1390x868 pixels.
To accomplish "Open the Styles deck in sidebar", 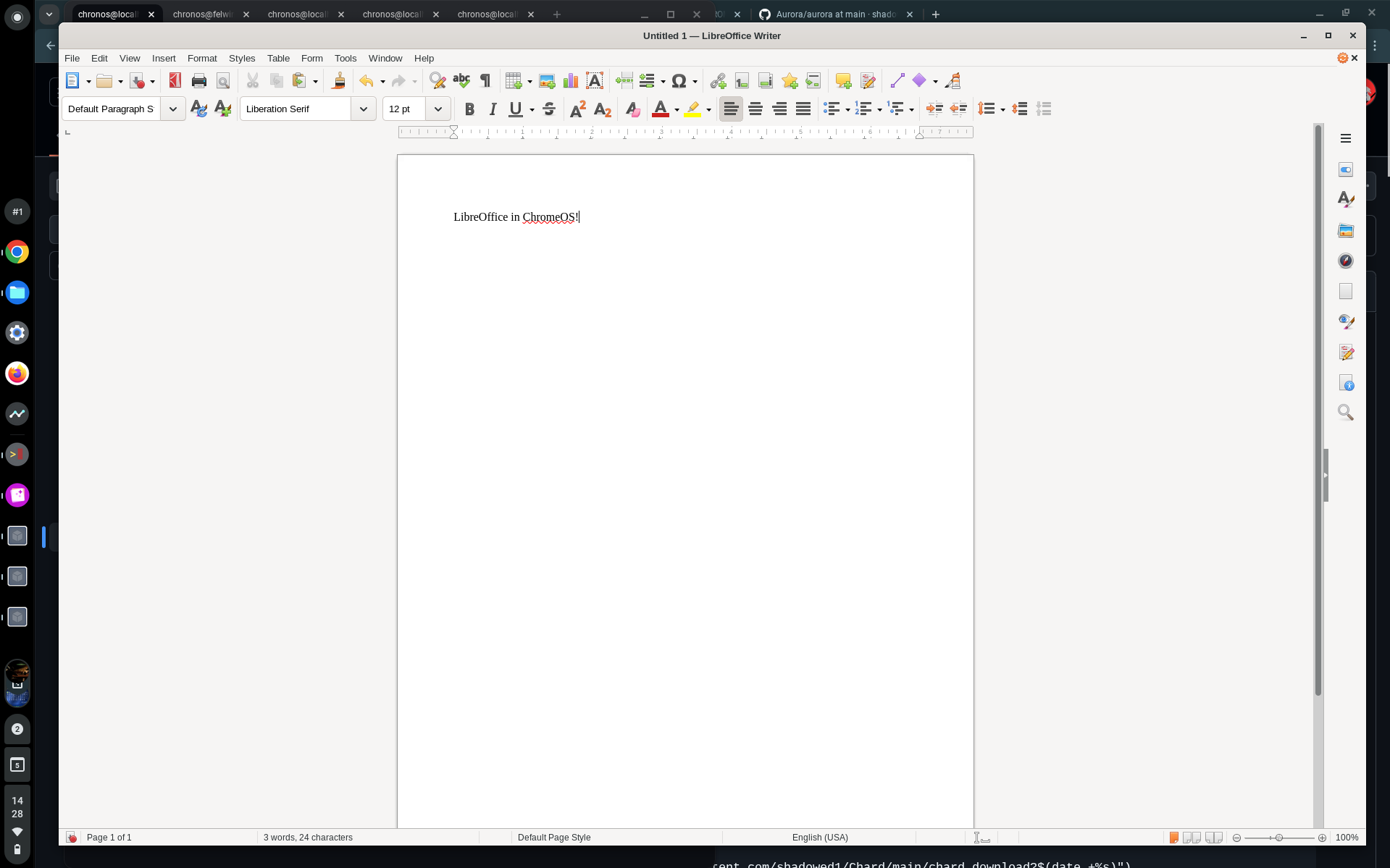I will pyautogui.click(x=1346, y=200).
